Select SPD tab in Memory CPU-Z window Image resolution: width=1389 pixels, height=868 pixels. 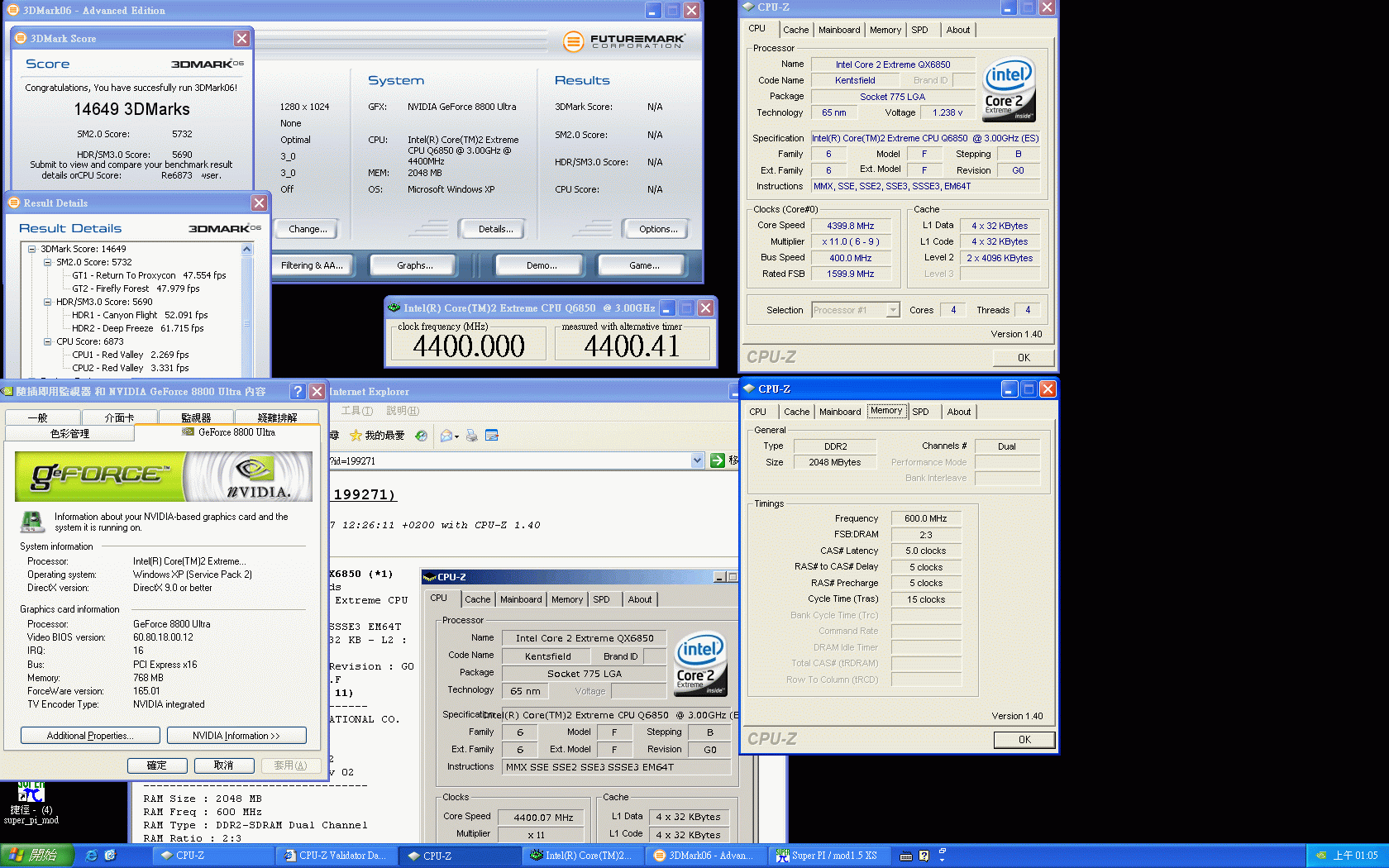tap(920, 412)
